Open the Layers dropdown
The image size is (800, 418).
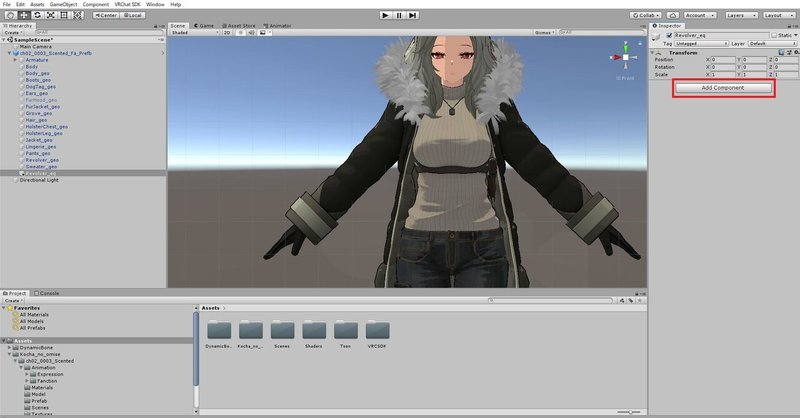click(x=741, y=15)
